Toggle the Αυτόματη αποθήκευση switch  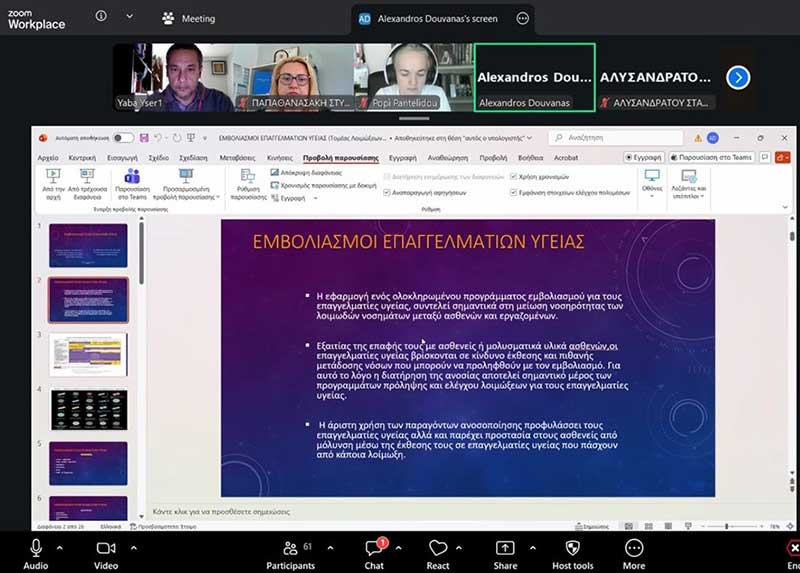tap(123, 138)
